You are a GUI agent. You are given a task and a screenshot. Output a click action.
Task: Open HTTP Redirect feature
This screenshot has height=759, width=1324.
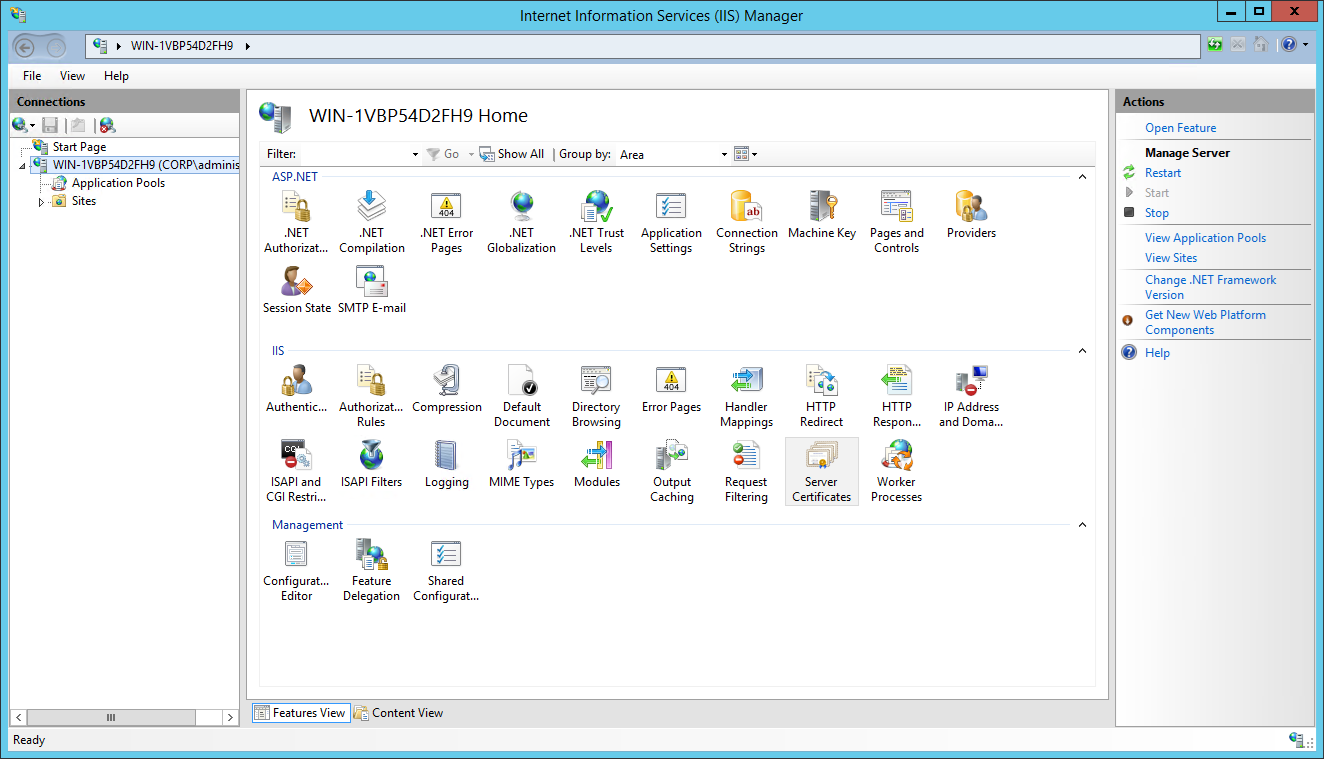(x=821, y=396)
